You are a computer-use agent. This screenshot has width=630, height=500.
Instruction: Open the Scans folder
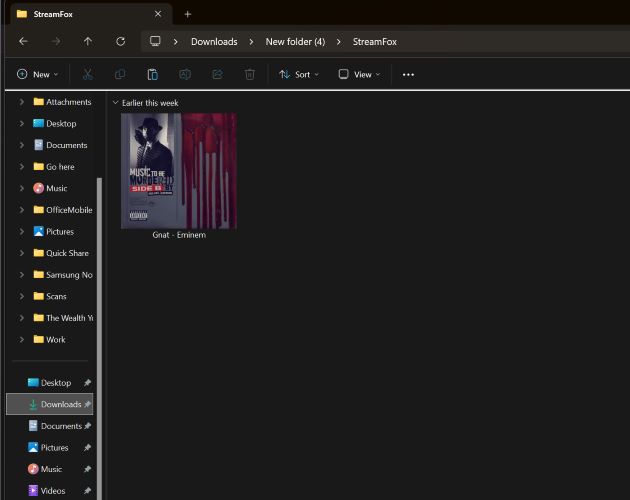click(x=50, y=297)
